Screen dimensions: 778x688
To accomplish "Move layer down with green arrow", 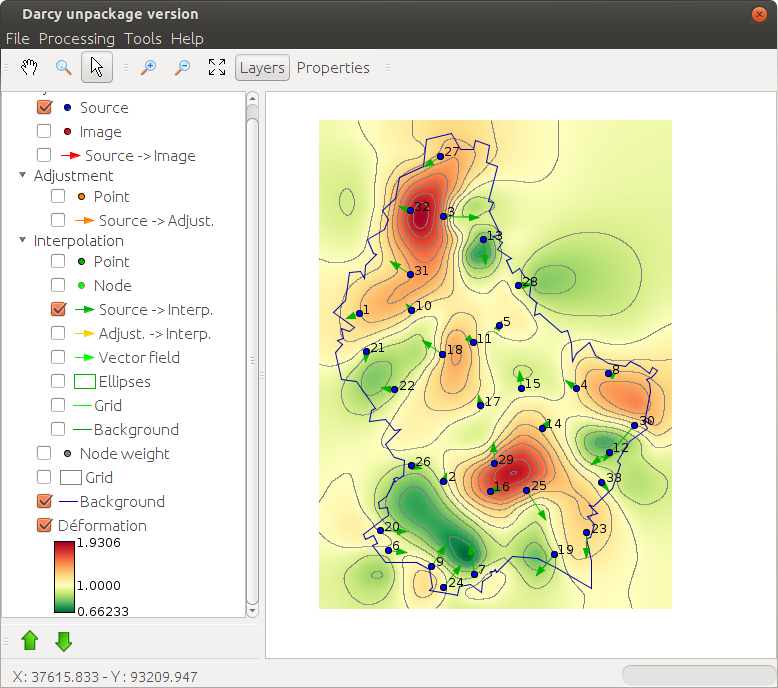I will [x=64, y=641].
